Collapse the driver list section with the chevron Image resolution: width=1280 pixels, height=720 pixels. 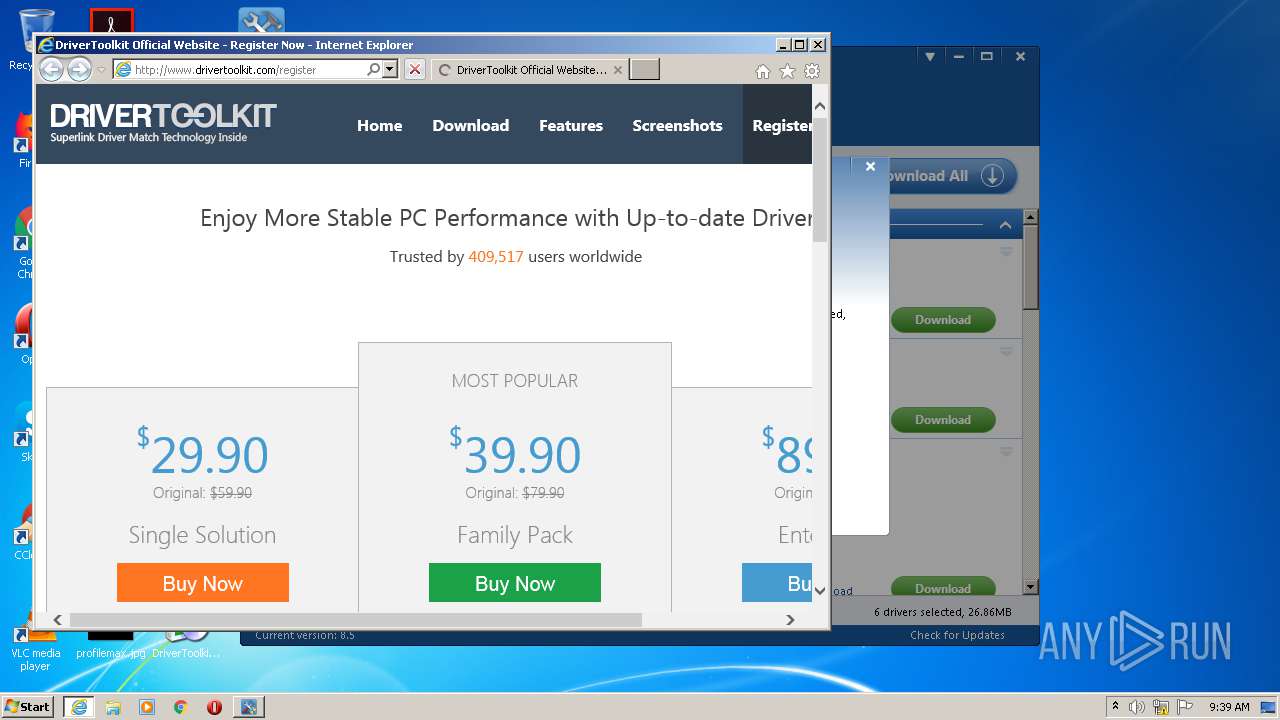pos(1005,225)
